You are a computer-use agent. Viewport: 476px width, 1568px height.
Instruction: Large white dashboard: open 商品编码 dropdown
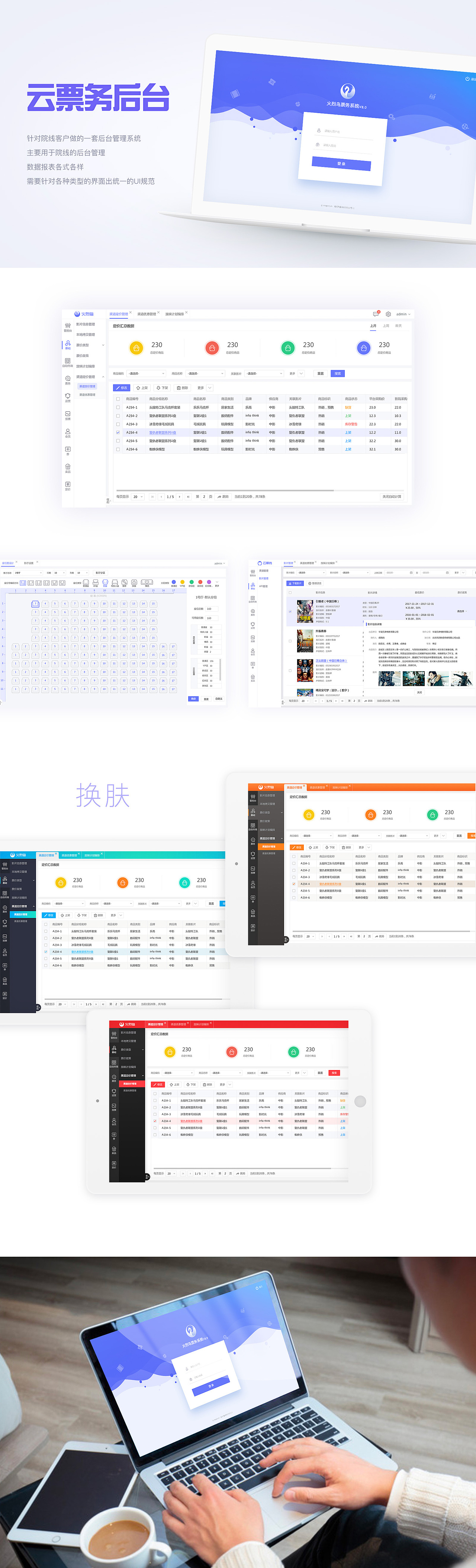coord(146,373)
